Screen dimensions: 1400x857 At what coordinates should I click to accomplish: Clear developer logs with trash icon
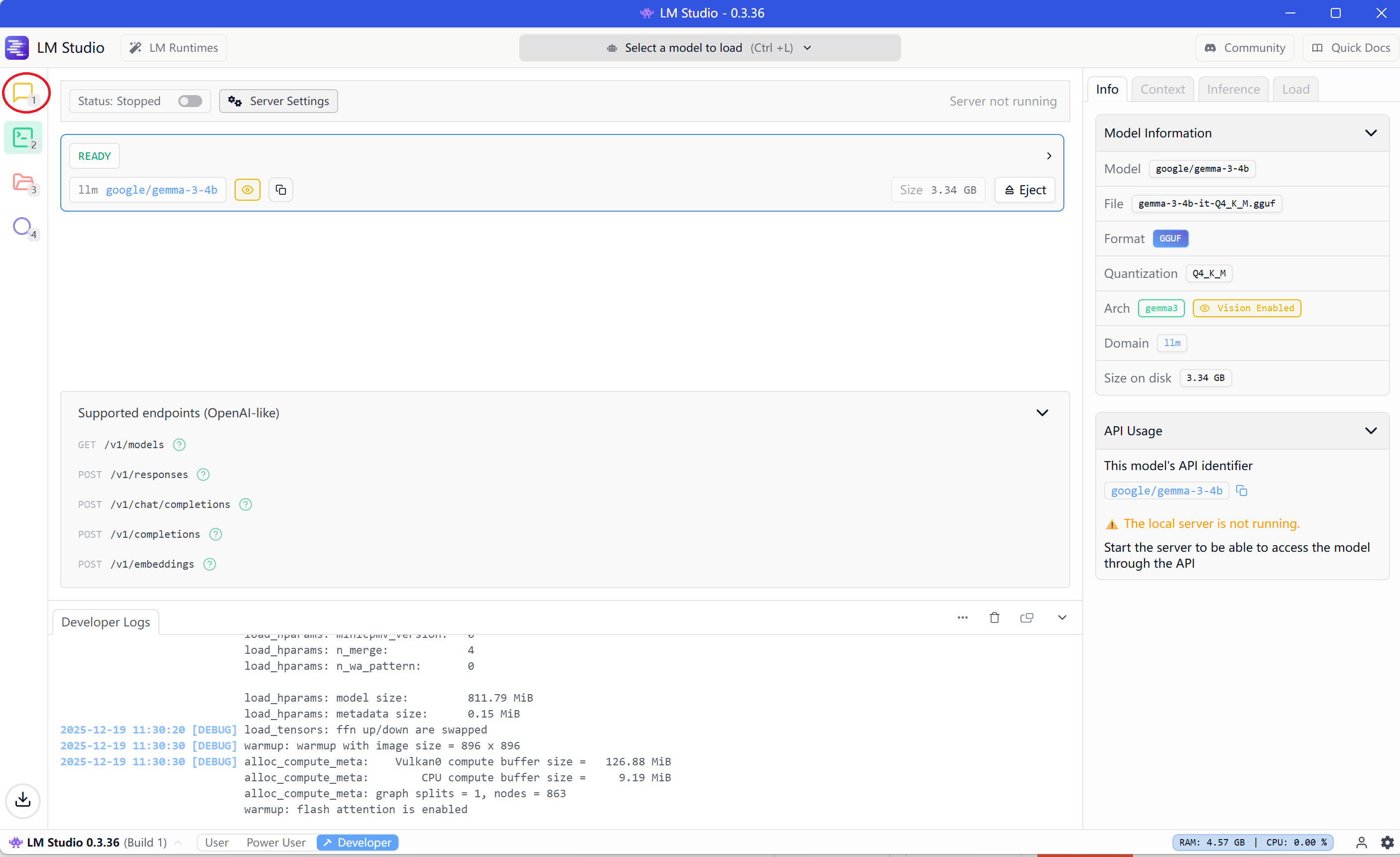(994, 617)
